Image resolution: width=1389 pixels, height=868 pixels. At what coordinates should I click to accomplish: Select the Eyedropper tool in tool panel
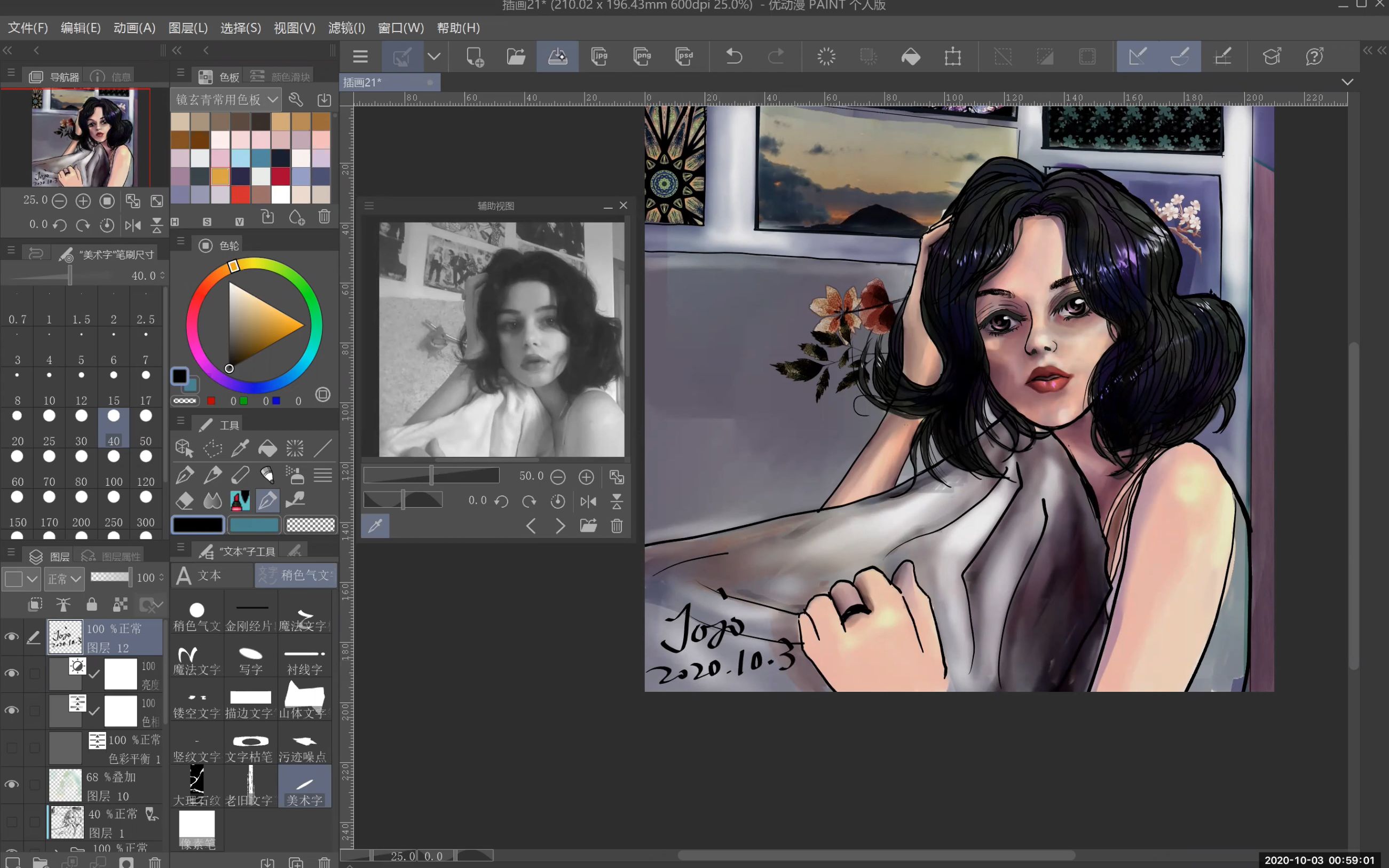tap(240, 447)
